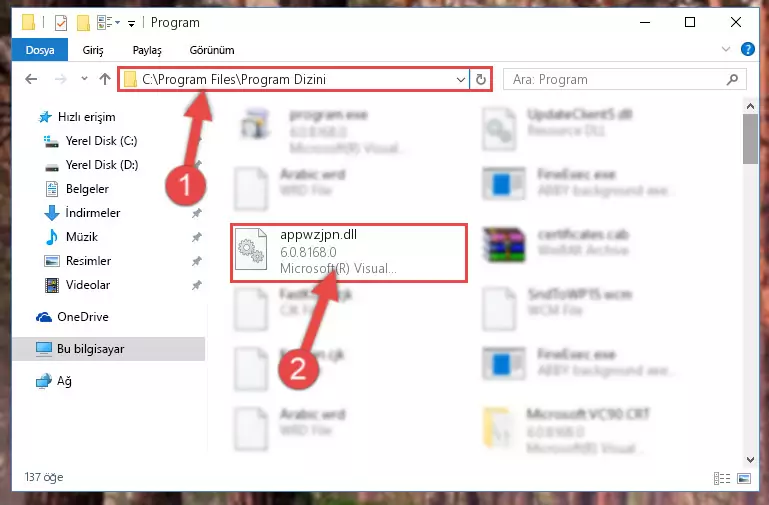Click the vertical scrollbar thumb
This screenshot has height=505, width=769.
[x=750, y=139]
